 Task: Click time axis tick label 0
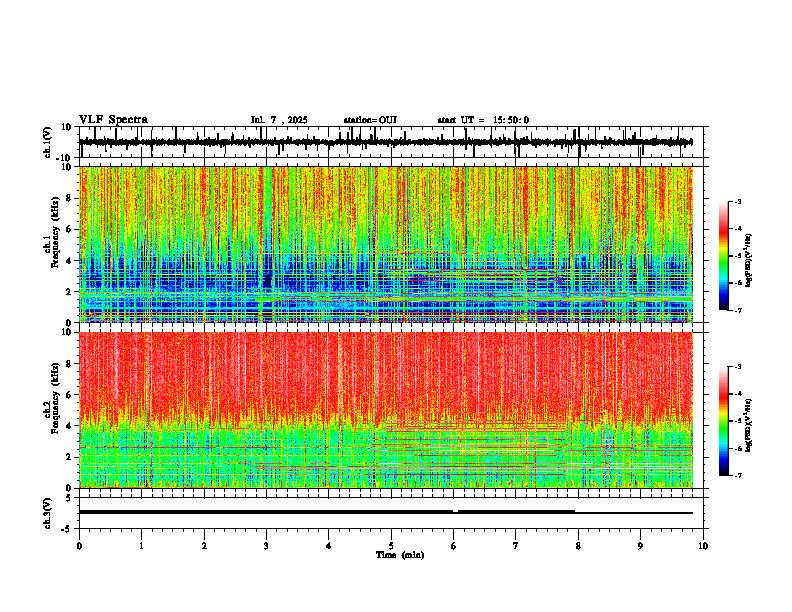(x=79, y=546)
